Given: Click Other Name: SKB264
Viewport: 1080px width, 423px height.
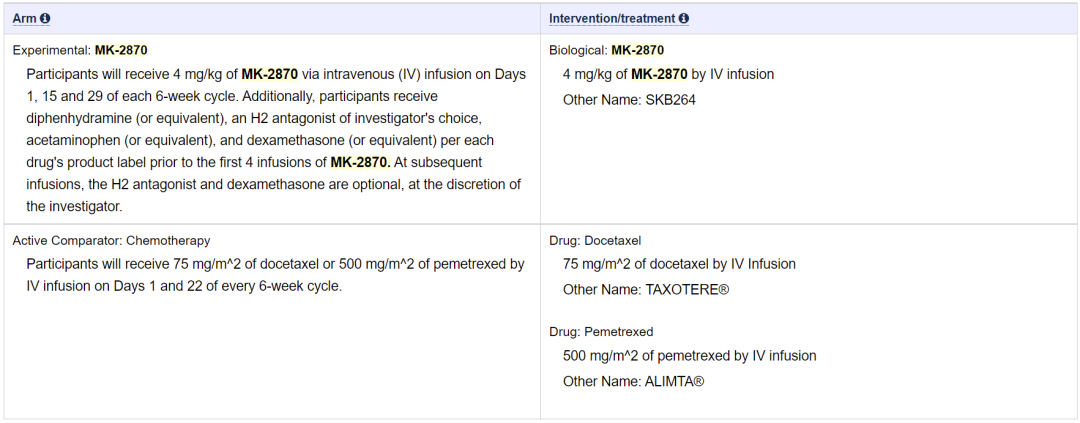Looking at the screenshot, I should (629, 100).
